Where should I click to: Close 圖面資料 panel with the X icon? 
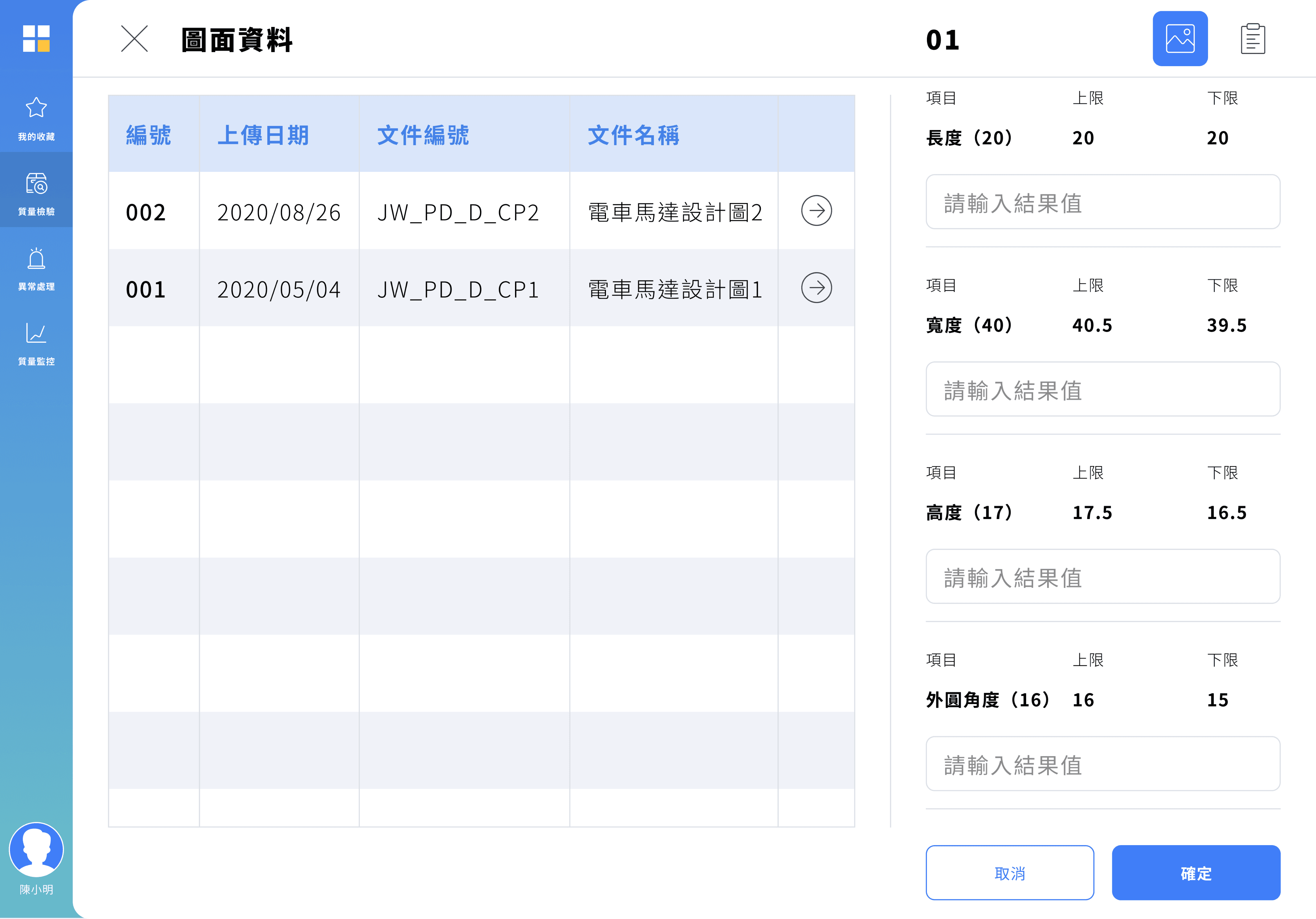[134, 39]
